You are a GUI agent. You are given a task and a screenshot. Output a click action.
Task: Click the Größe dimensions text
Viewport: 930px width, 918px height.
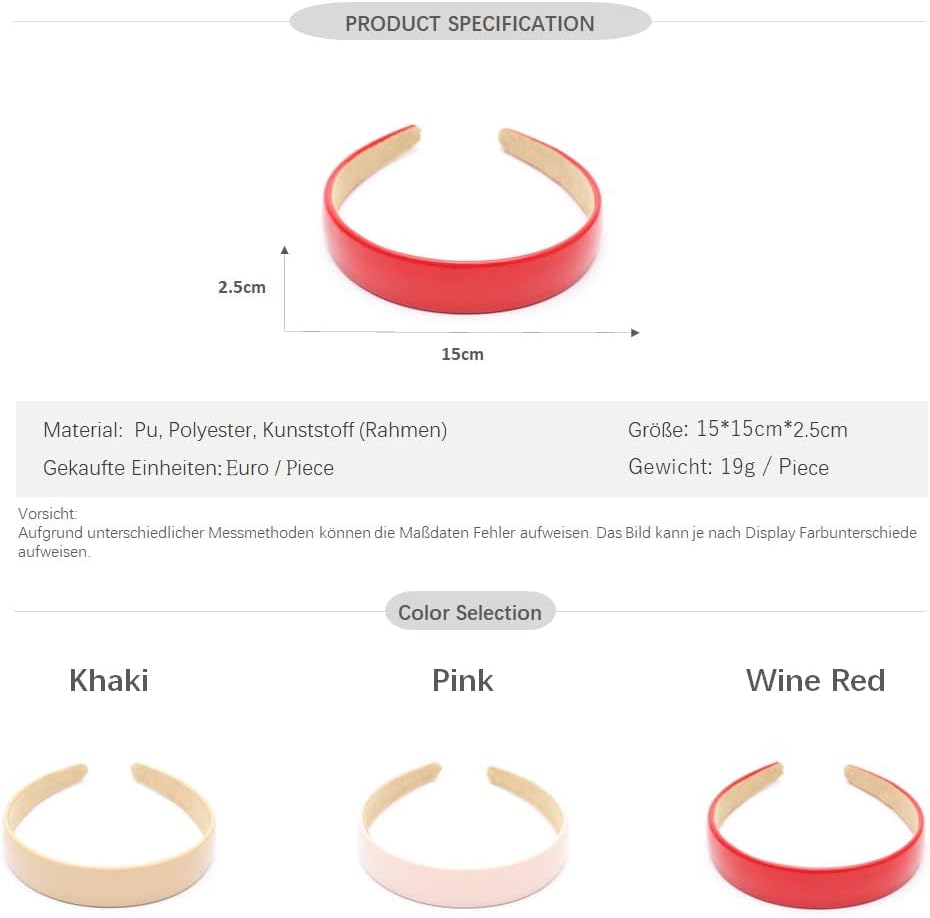(737, 430)
